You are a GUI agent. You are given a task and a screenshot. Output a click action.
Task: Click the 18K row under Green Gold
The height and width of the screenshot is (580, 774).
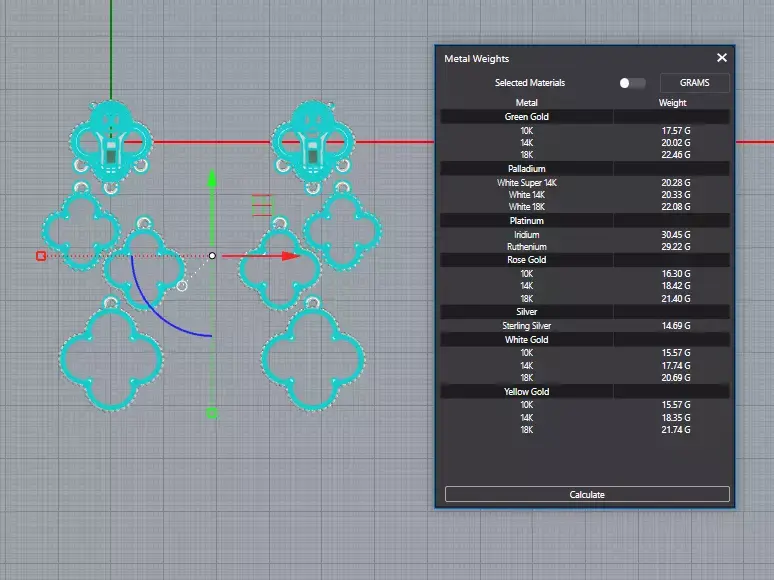585,155
